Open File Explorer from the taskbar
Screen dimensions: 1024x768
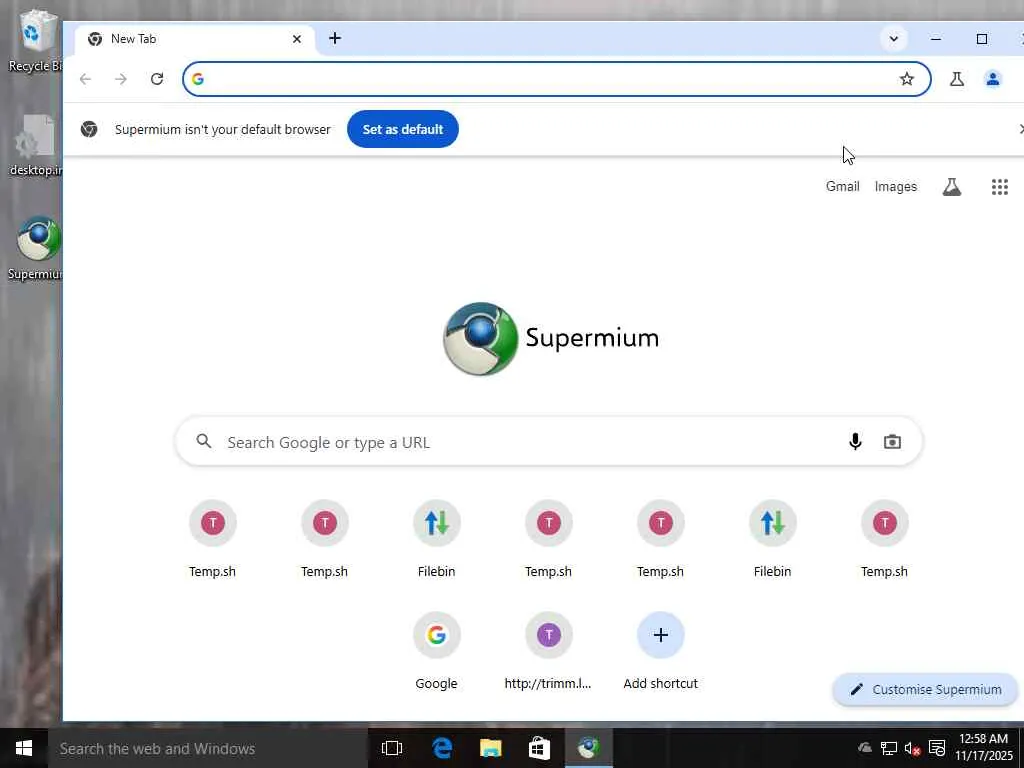(490, 748)
